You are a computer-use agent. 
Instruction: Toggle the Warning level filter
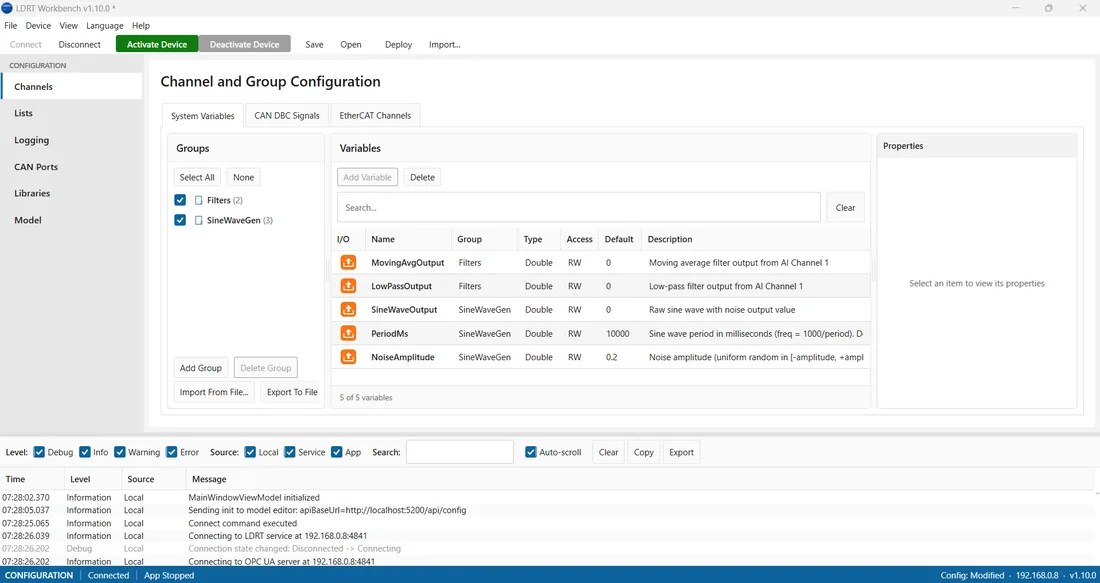coord(120,452)
